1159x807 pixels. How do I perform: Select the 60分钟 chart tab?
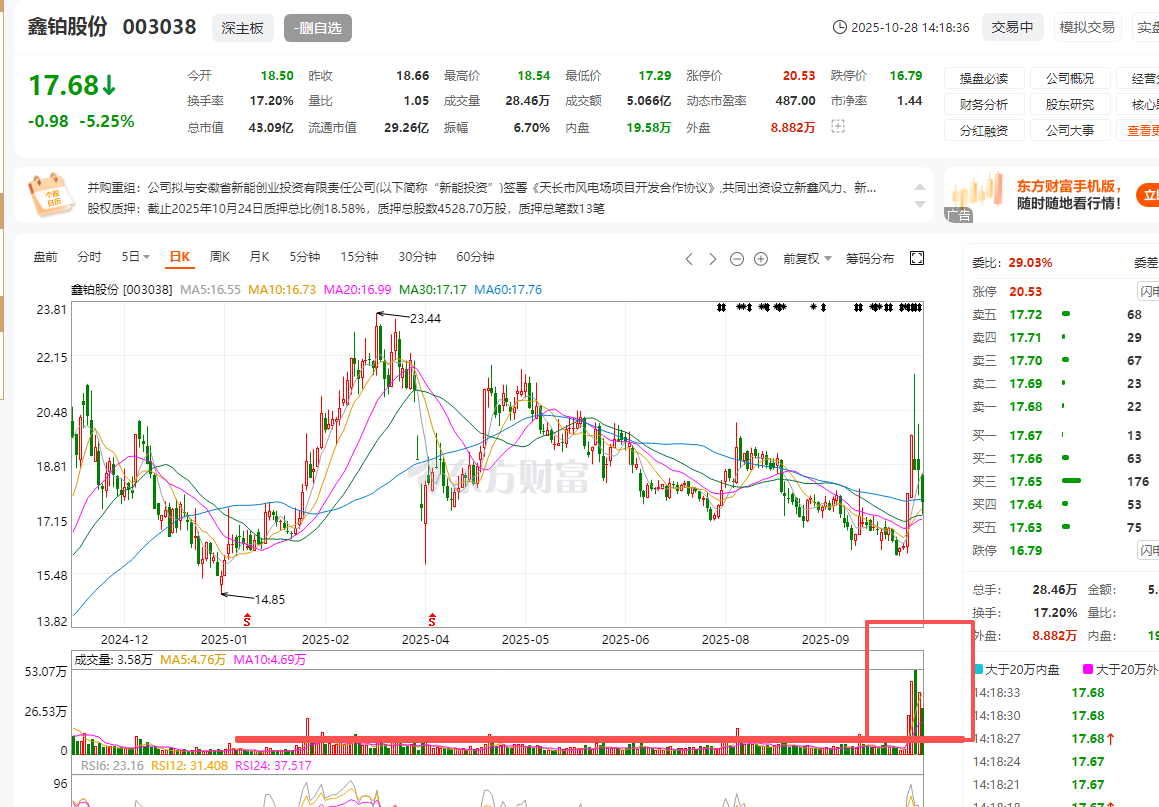(x=475, y=257)
